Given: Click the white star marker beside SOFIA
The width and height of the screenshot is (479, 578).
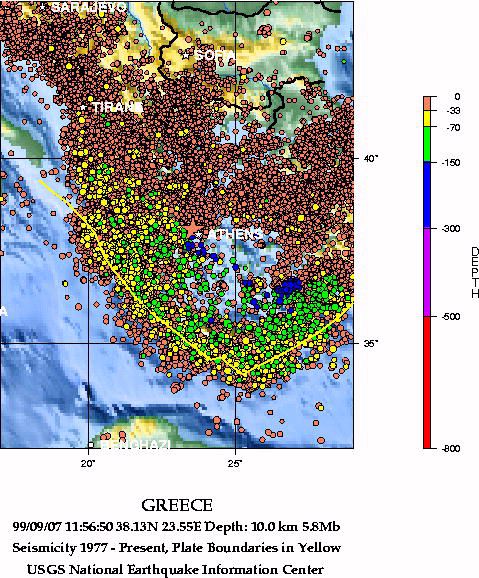Looking at the screenshot, I should tap(185, 55).
